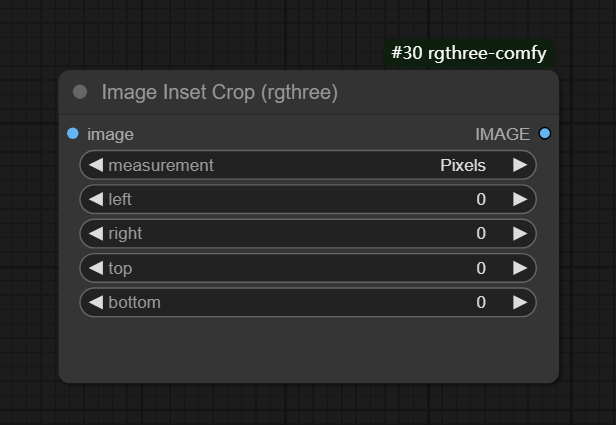
Task: Increase the right inset value
Action: pos(520,233)
